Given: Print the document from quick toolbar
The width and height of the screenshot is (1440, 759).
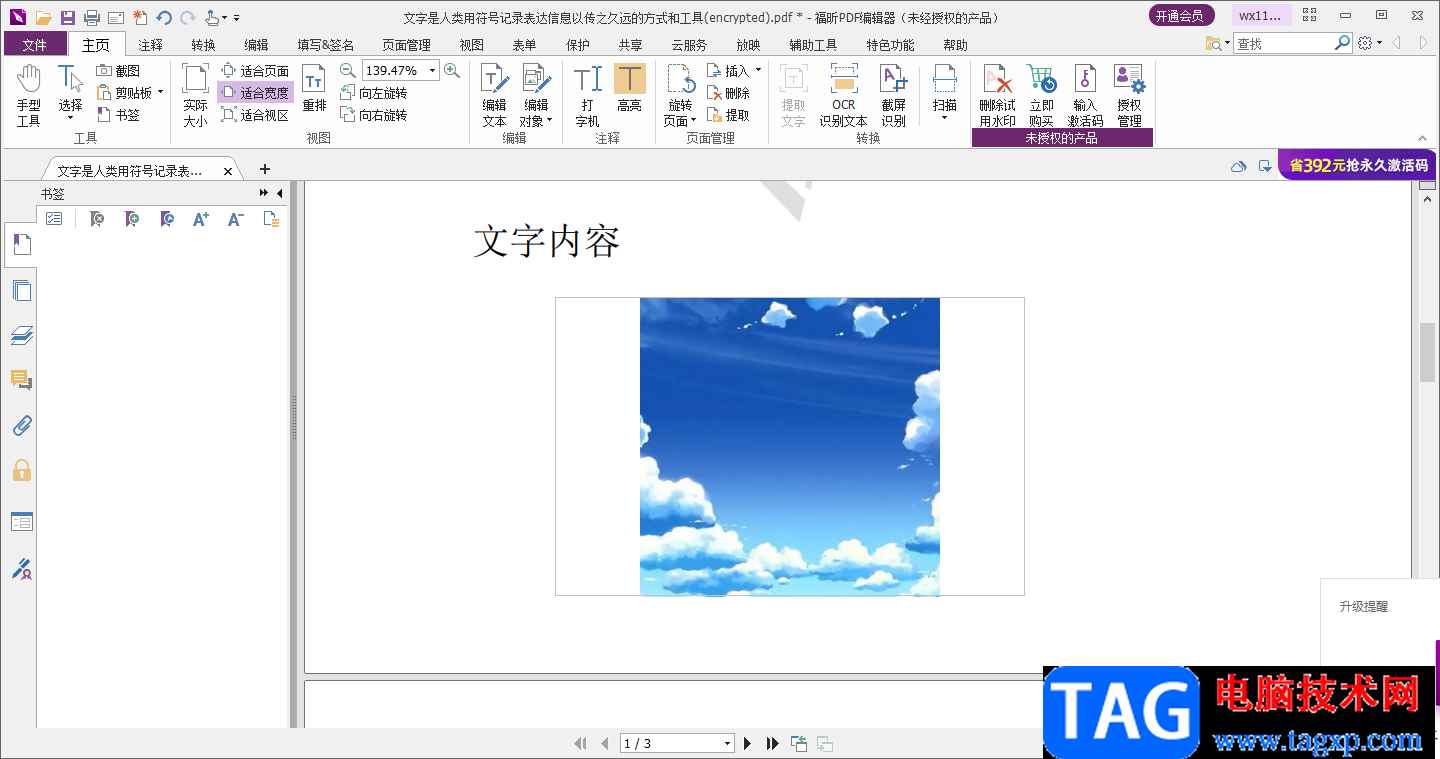Looking at the screenshot, I should [x=91, y=17].
